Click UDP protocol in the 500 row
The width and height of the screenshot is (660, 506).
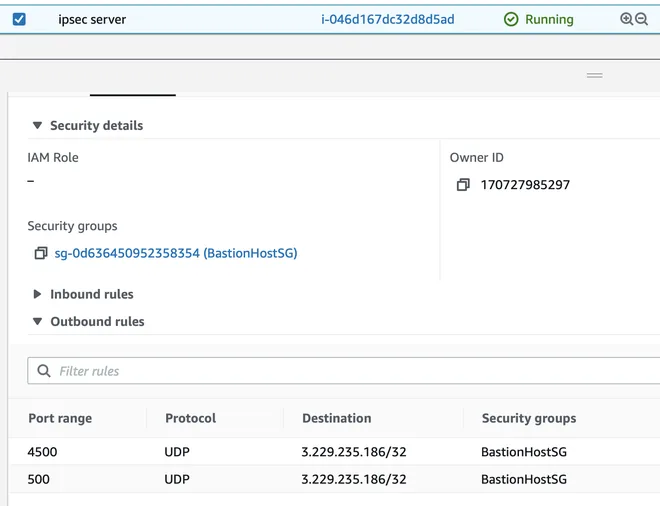point(177,479)
